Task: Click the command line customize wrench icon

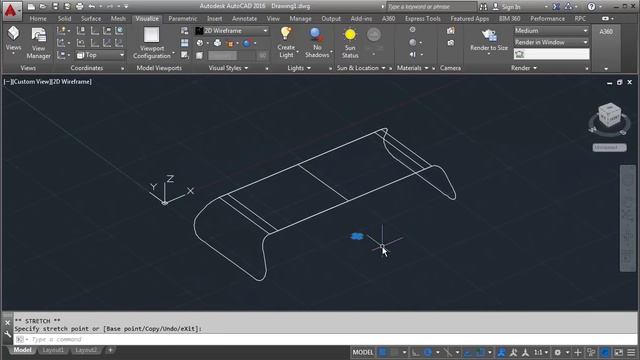Action: (7, 334)
